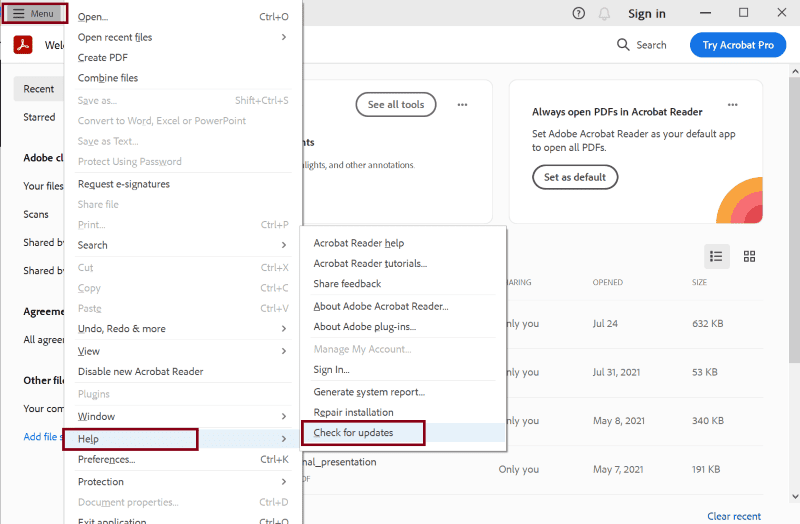Expand the Window submenu
The width and height of the screenshot is (800, 524).
[x=183, y=417]
